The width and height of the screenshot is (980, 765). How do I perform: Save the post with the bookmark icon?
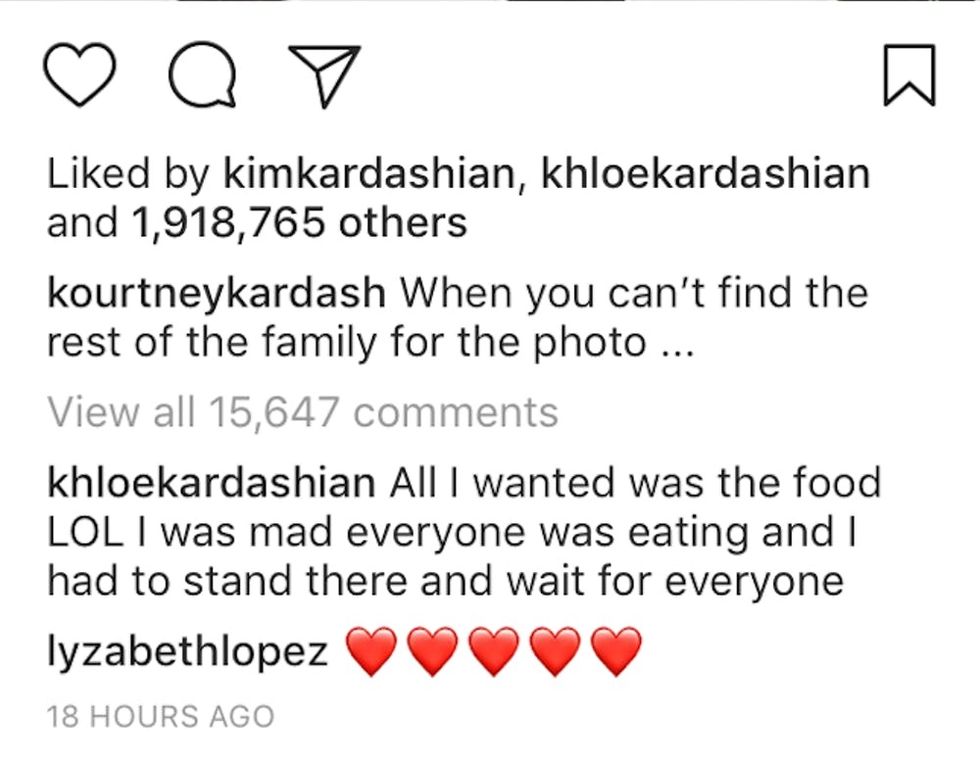(x=910, y=76)
